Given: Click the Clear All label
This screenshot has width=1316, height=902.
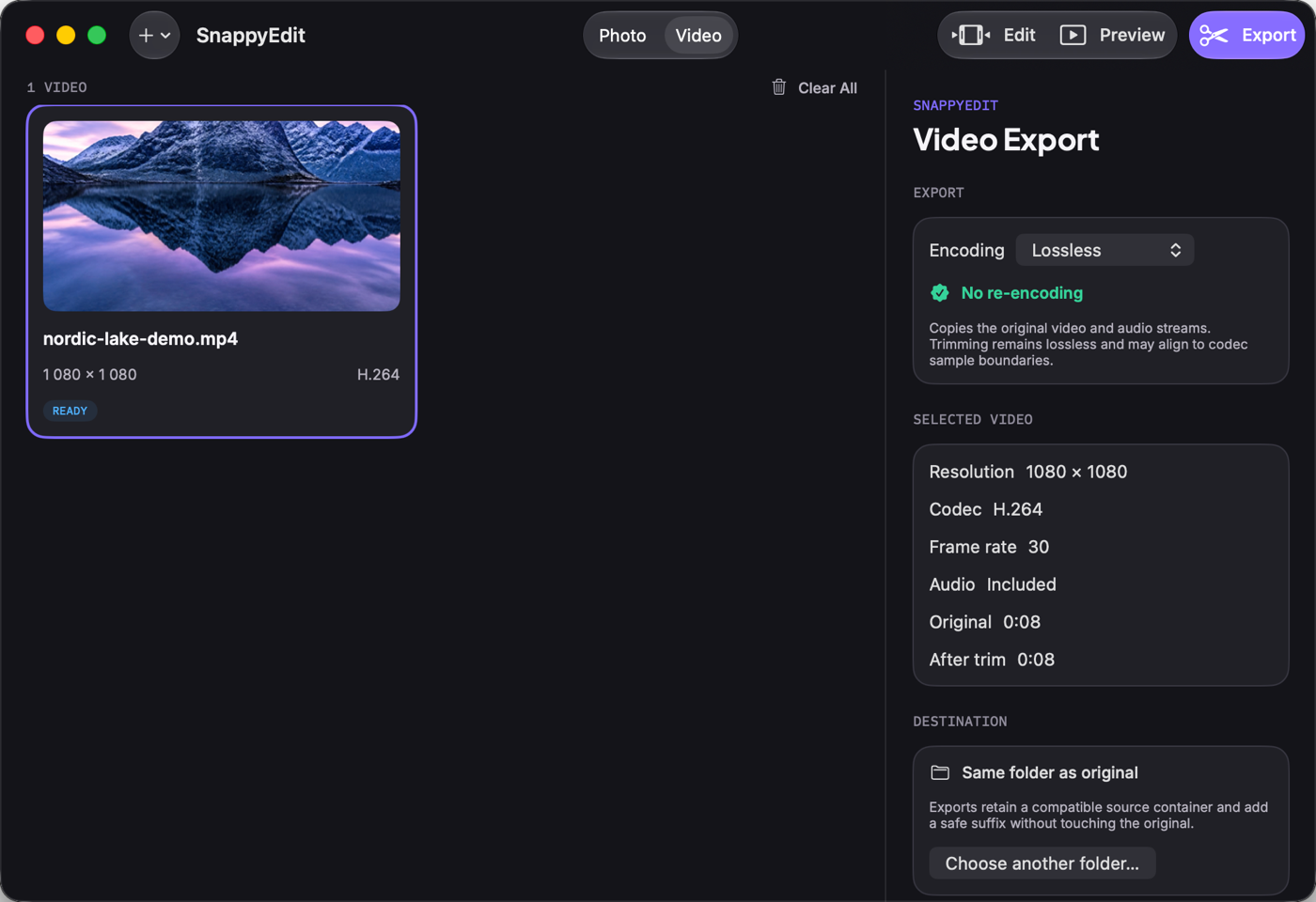Looking at the screenshot, I should [x=827, y=88].
